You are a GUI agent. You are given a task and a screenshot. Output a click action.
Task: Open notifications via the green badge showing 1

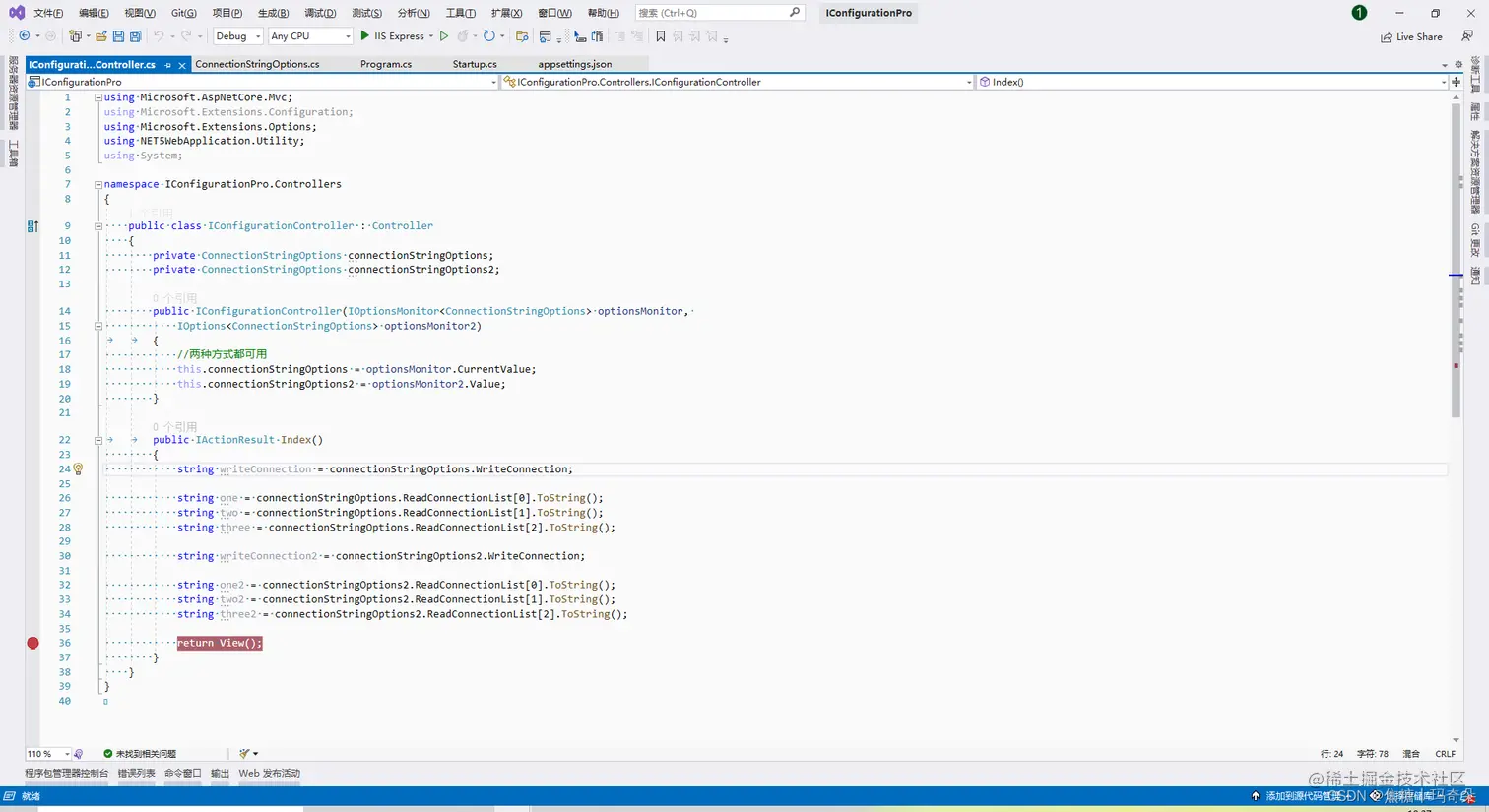(1359, 13)
